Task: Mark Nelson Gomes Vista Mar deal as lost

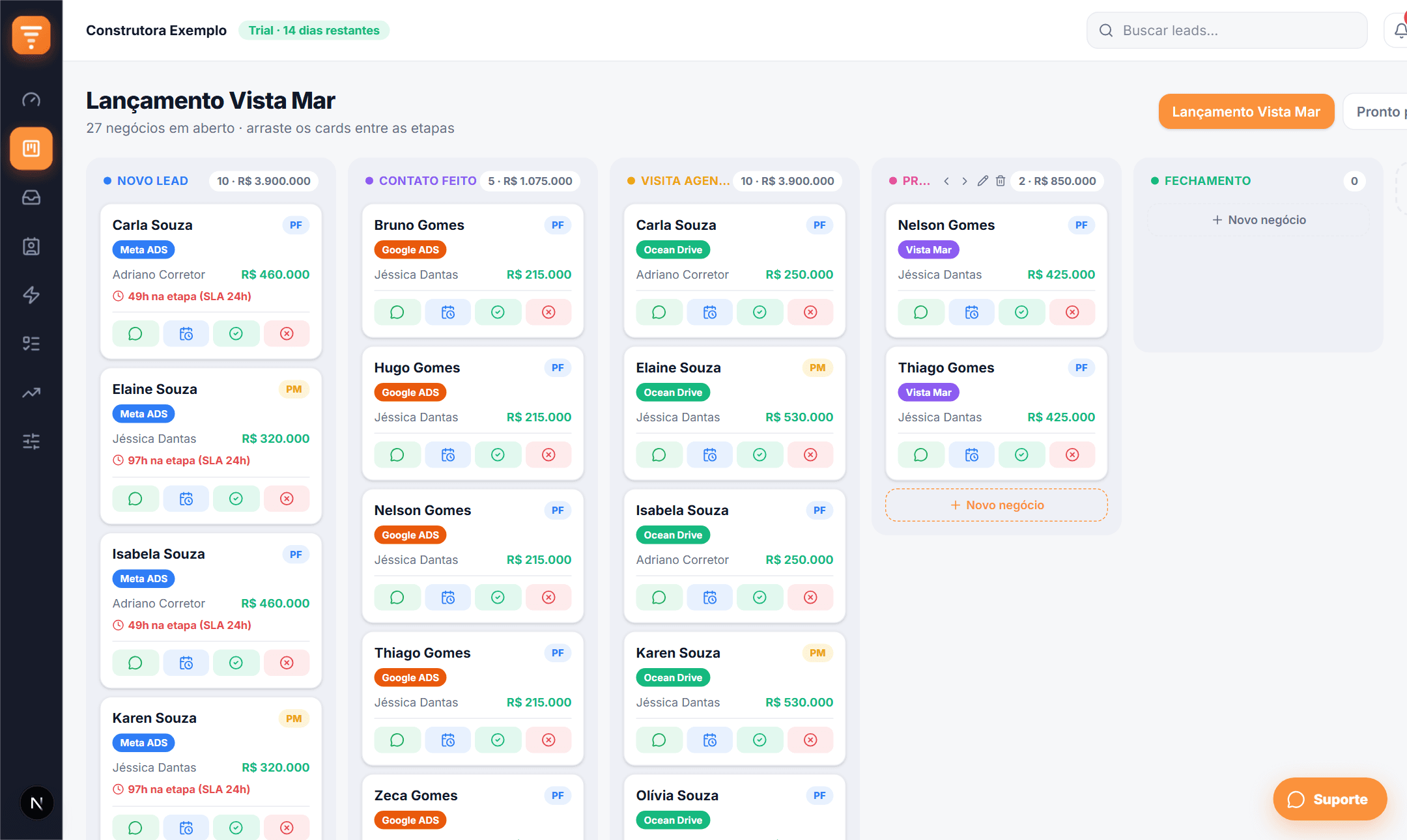Action: 1072,312
